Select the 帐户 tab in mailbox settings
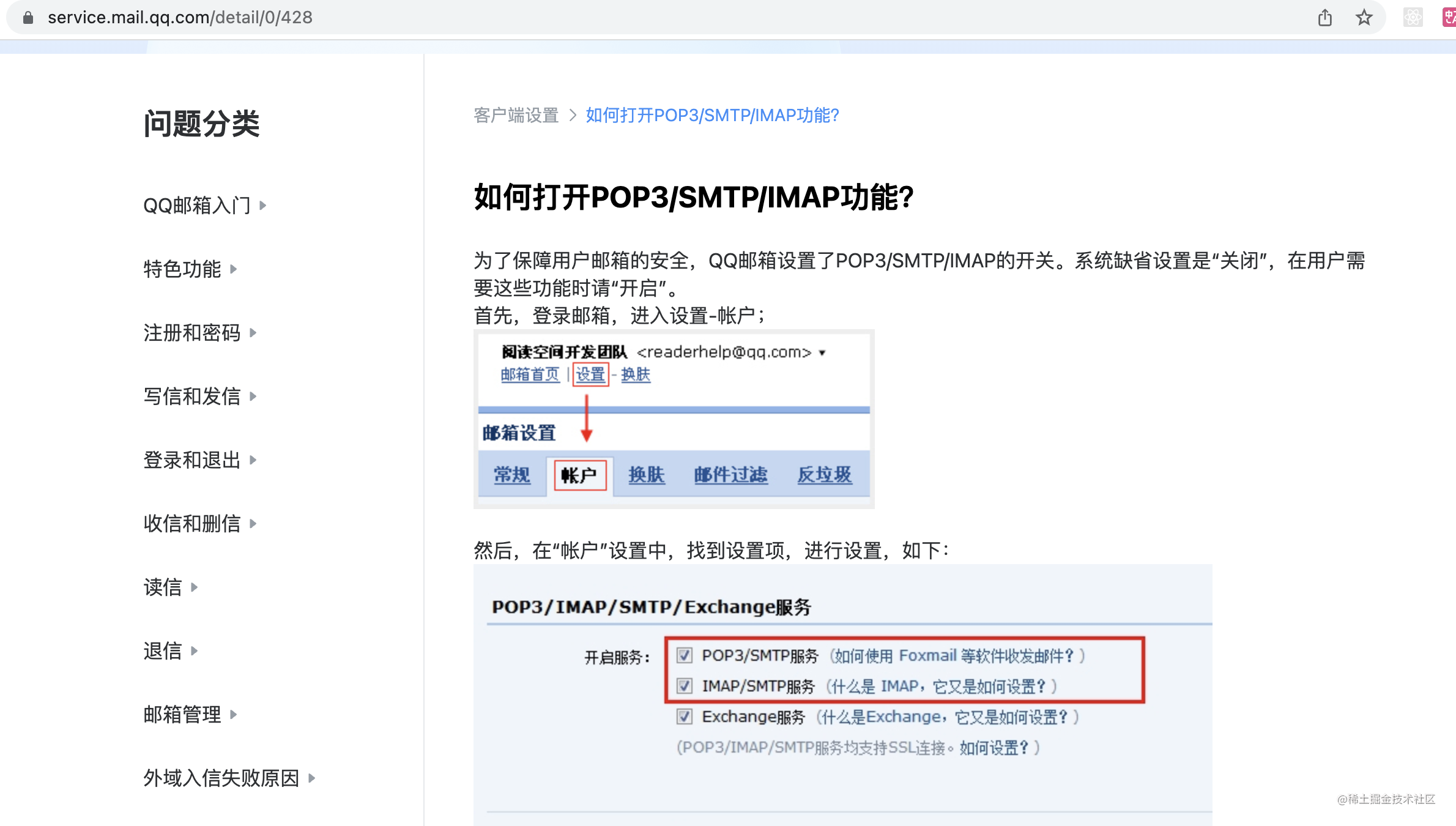Viewport: 1456px width, 826px height. pyautogui.click(x=579, y=475)
